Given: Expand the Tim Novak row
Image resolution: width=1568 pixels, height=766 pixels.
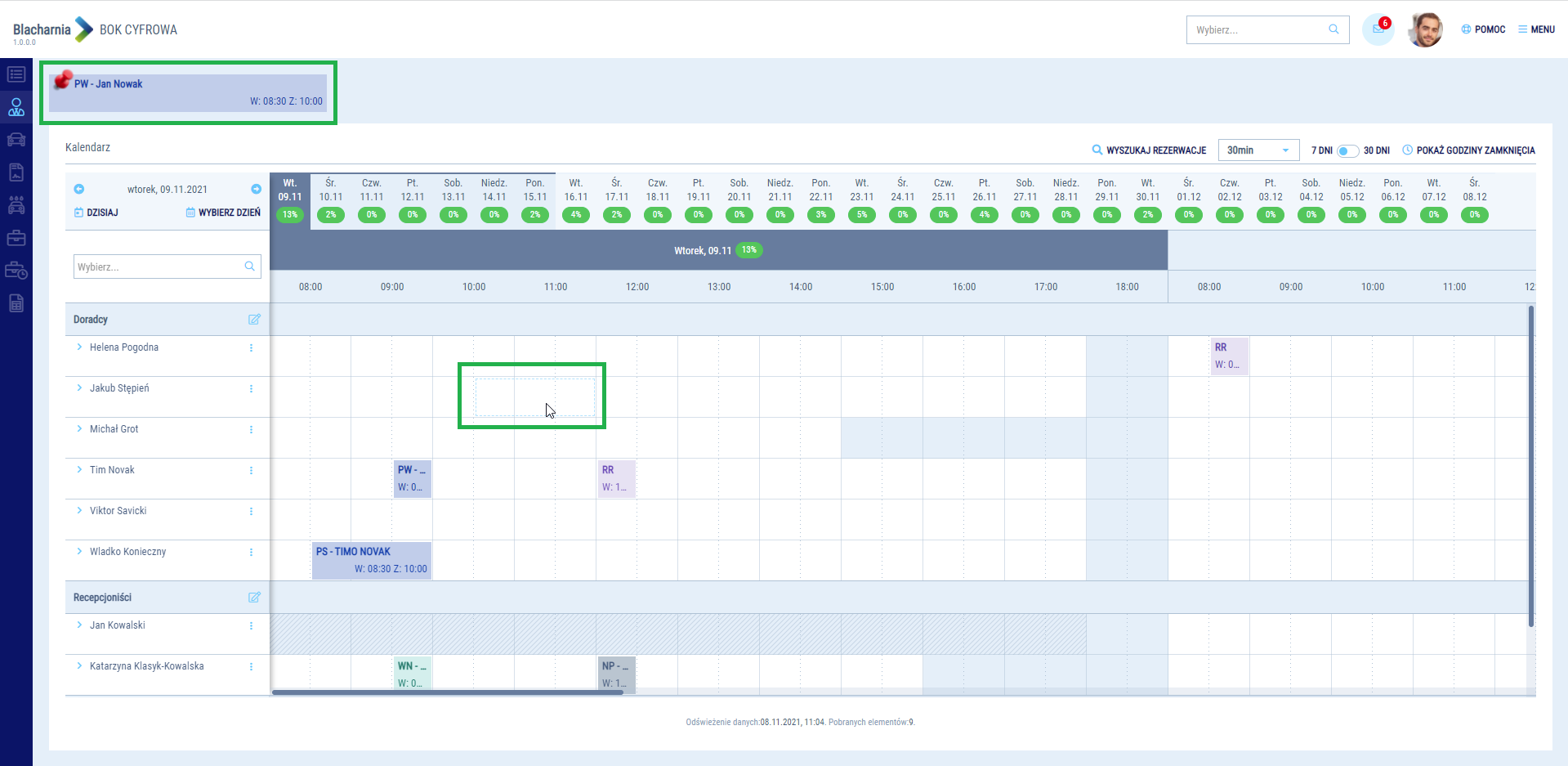Looking at the screenshot, I should pyautogui.click(x=79, y=470).
